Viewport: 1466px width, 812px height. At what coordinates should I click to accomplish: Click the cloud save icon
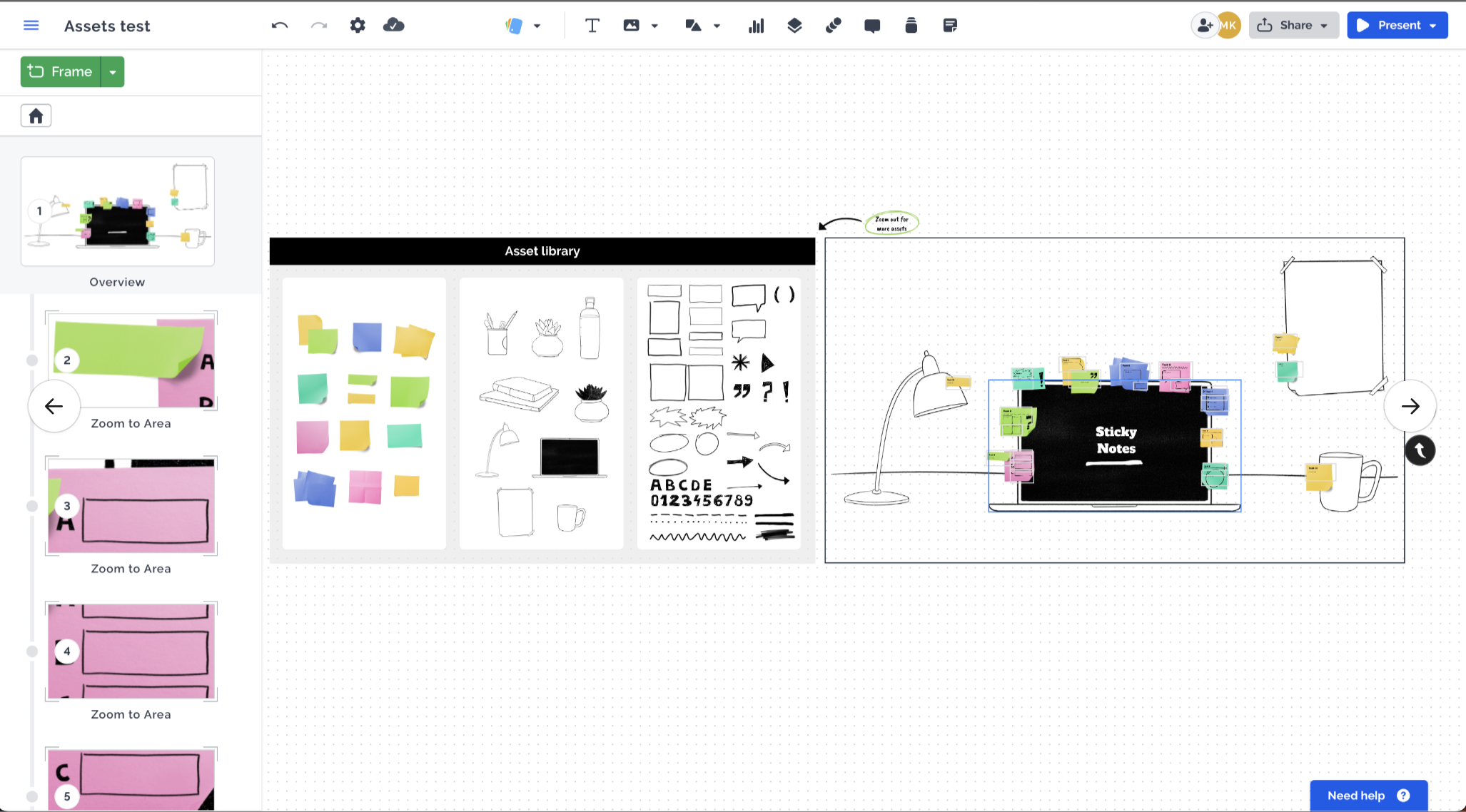click(394, 24)
